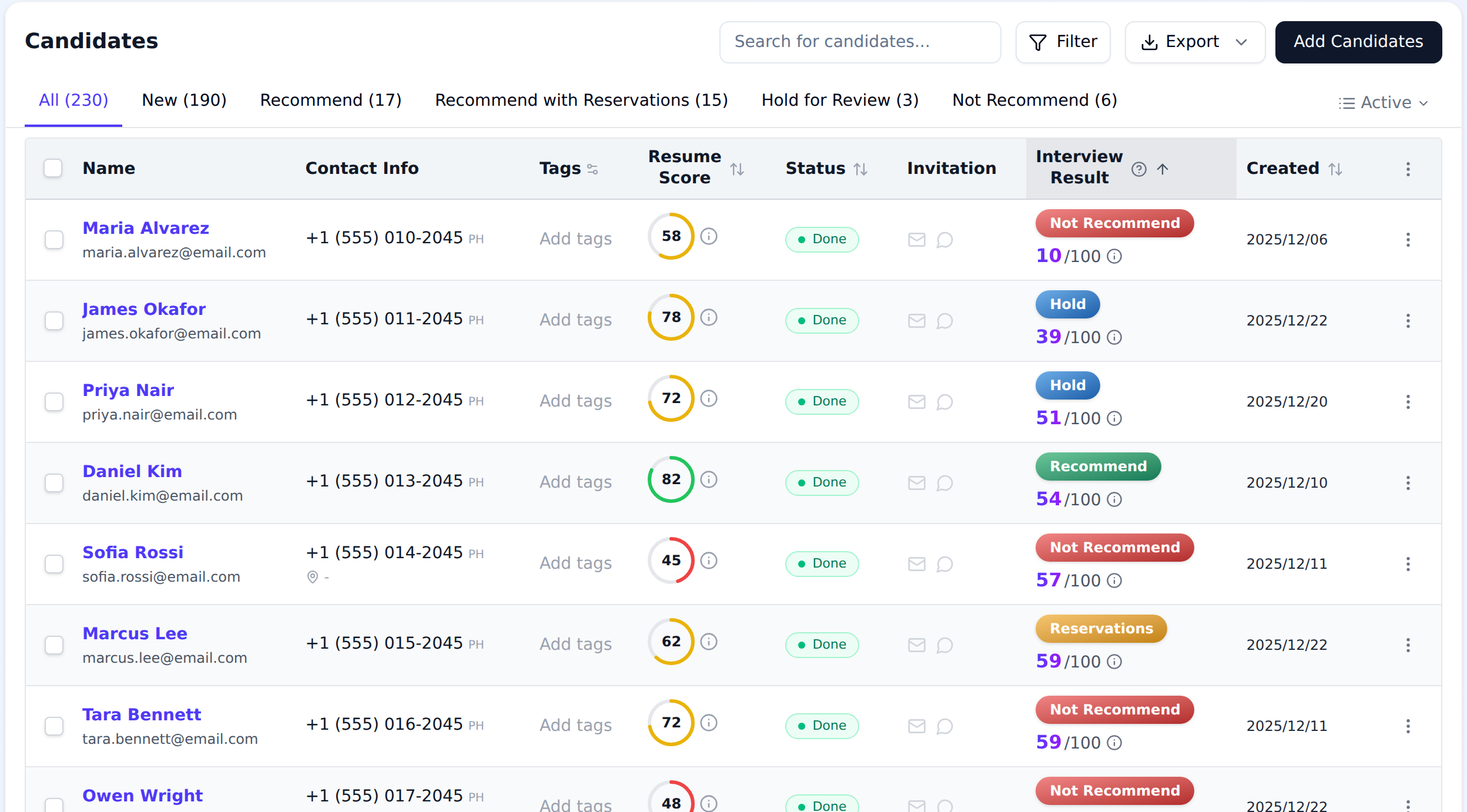Open Sofia Rossi's row actions menu
This screenshot has height=812, width=1467.
[x=1408, y=564]
